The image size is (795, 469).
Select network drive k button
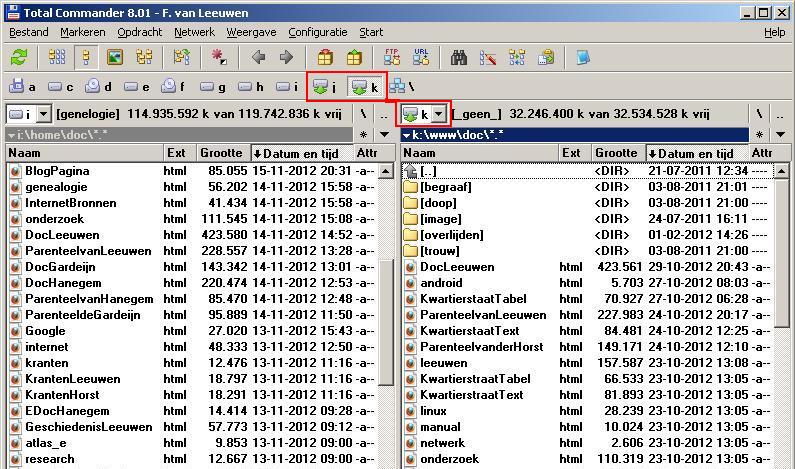tap(365, 87)
